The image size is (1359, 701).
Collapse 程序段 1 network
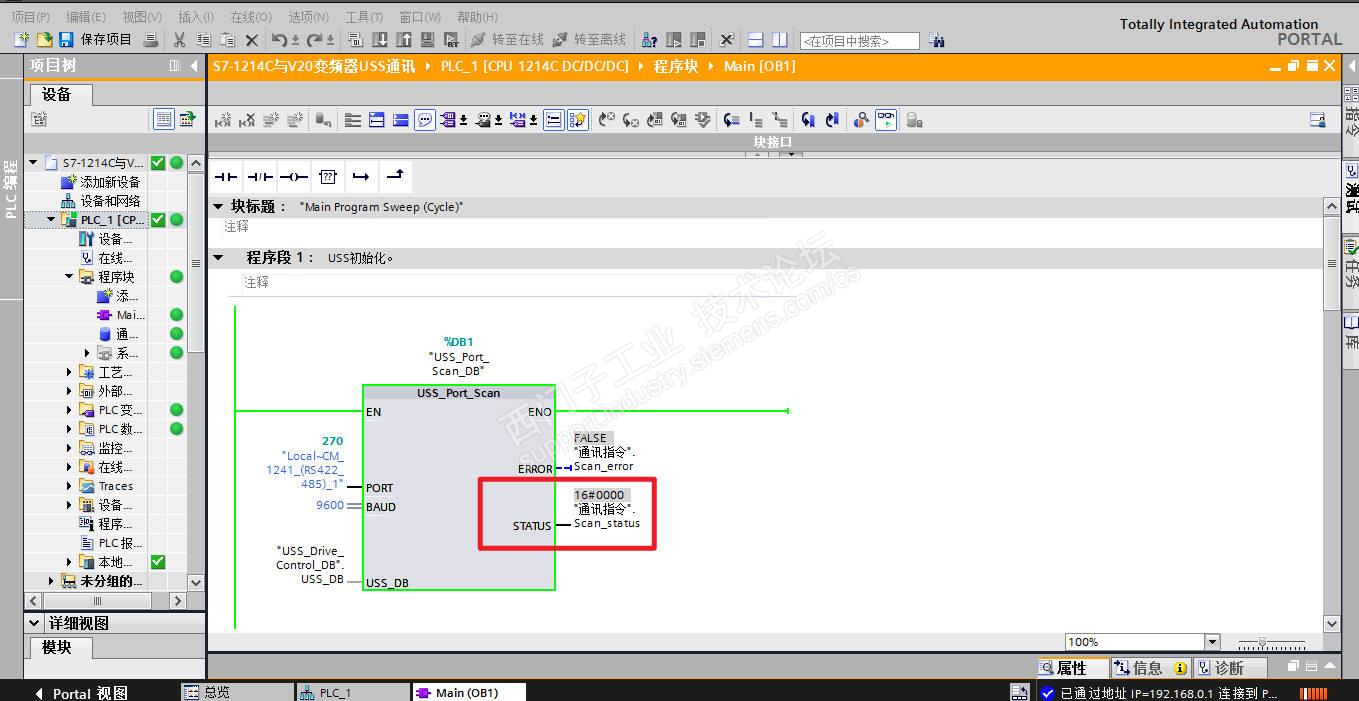tap(219, 258)
